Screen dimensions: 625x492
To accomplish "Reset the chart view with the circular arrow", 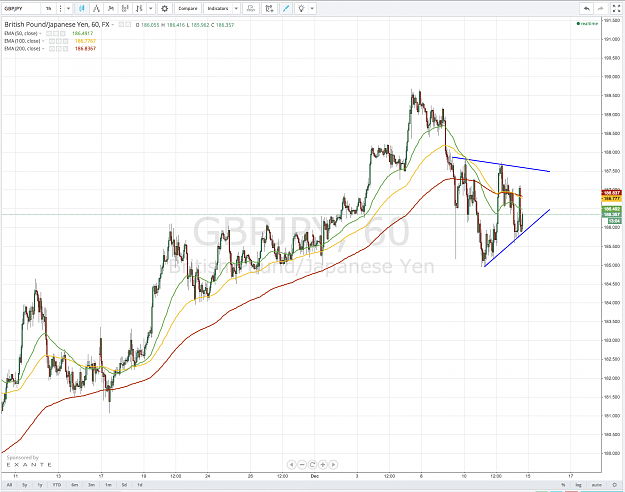I will (x=312, y=464).
